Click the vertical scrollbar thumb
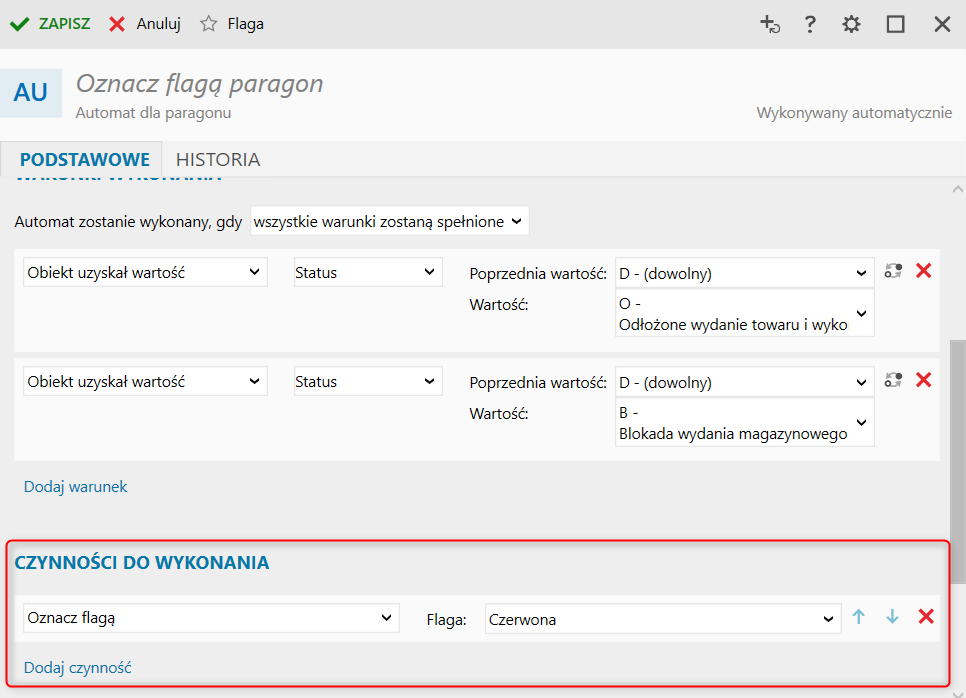Screen dimensions: 966x698 tap(957, 461)
